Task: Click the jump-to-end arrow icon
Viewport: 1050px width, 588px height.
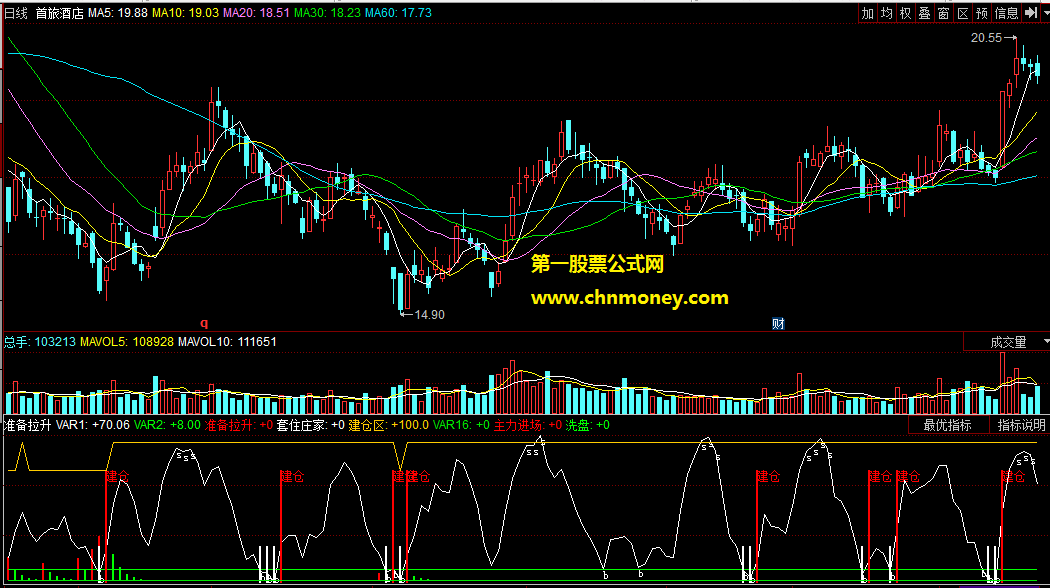Action: (1031, 13)
